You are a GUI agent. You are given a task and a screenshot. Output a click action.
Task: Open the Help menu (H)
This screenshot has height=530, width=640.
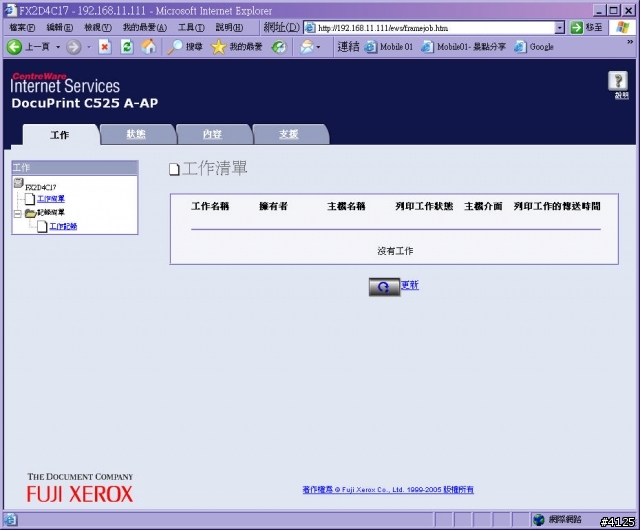[x=229, y=27]
